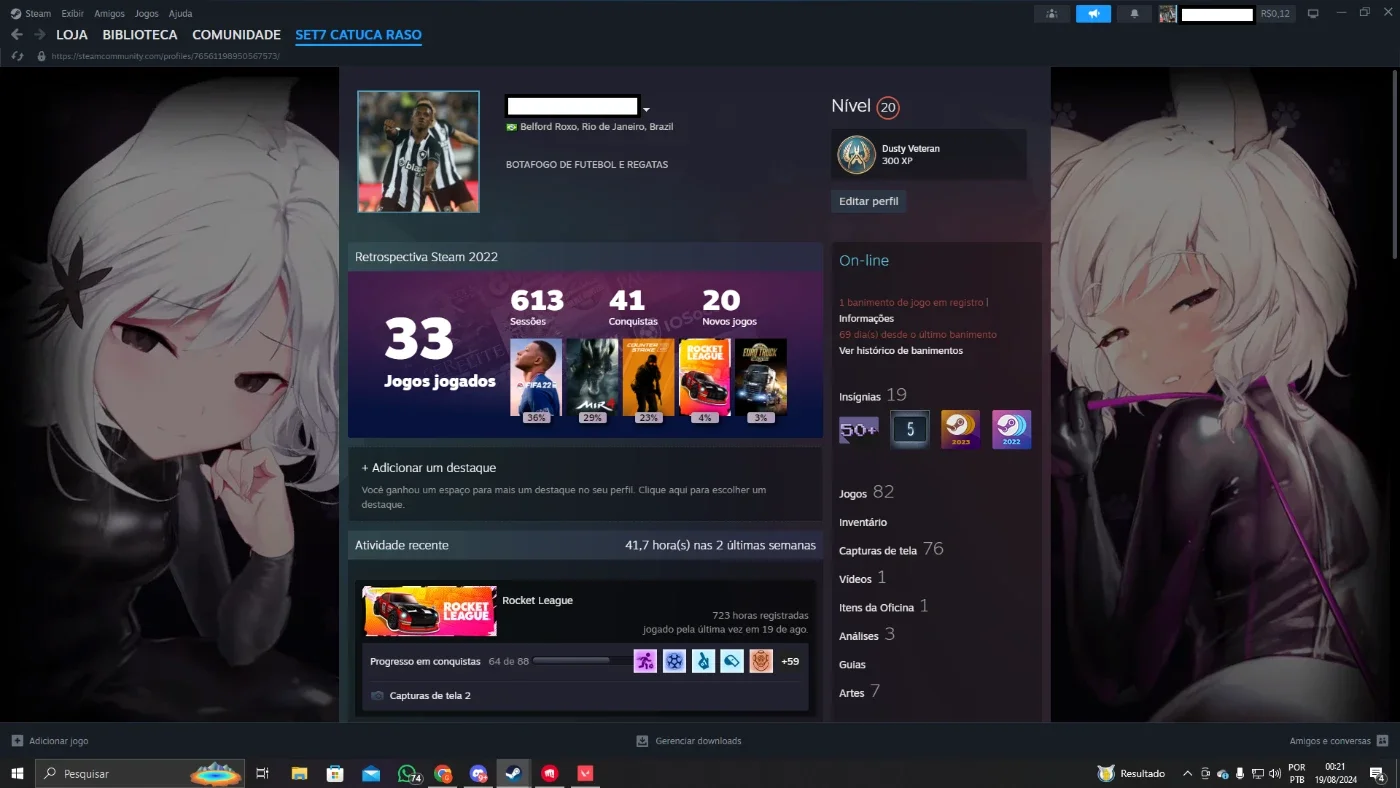Open the Ajuda menu
This screenshot has height=788, width=1400.
[x=180, y=14]
